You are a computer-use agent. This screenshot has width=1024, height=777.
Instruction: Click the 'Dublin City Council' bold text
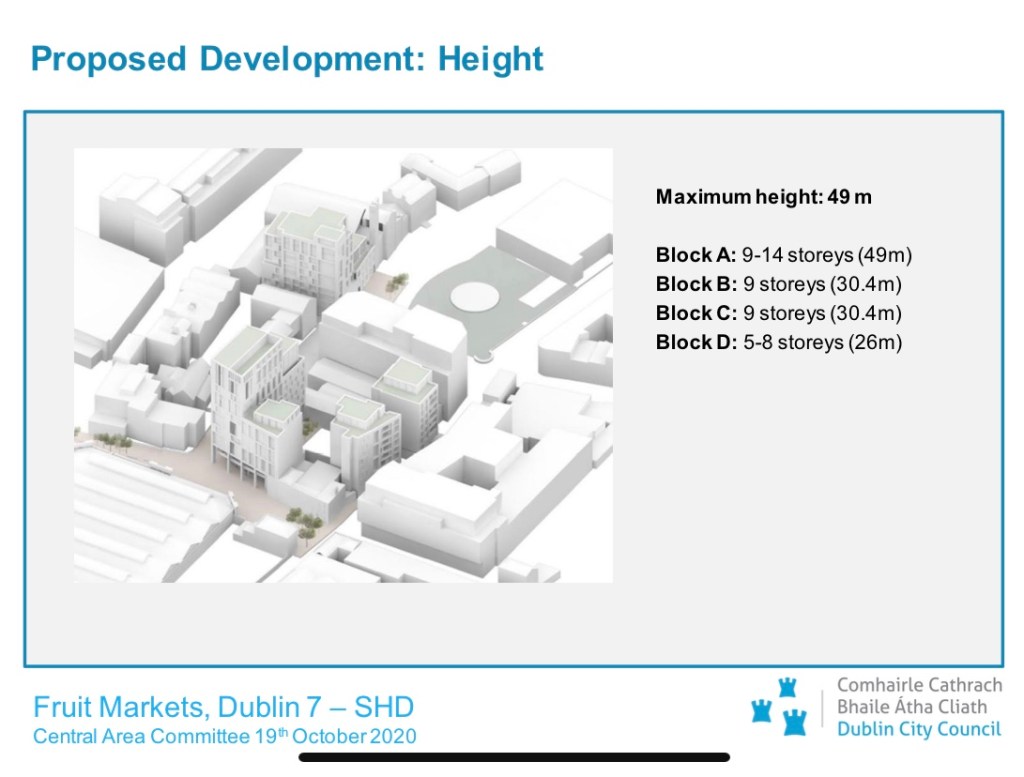click(x=918, y=728)
